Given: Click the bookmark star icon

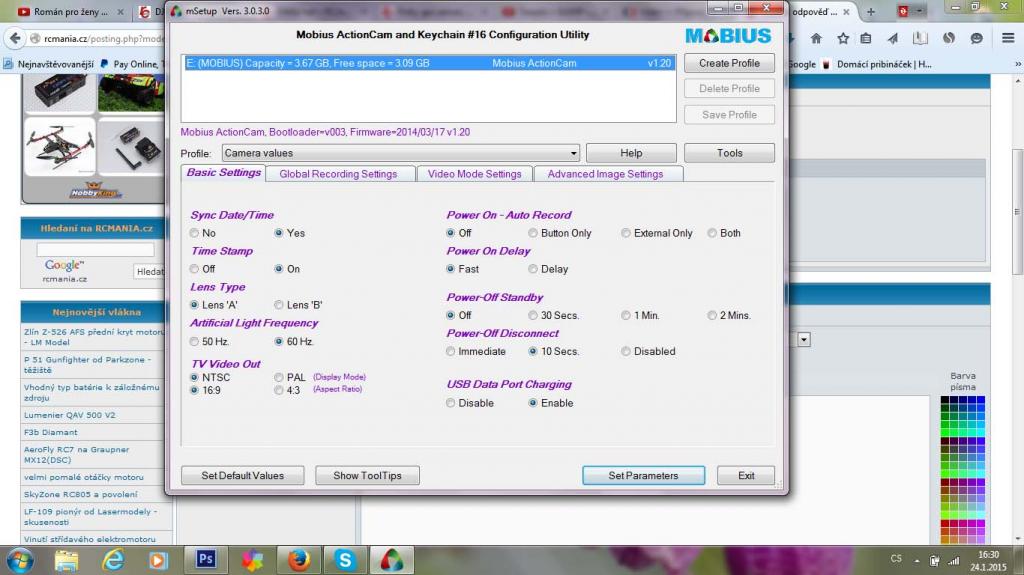Looking at the screenshot, I should coord(843,39).
